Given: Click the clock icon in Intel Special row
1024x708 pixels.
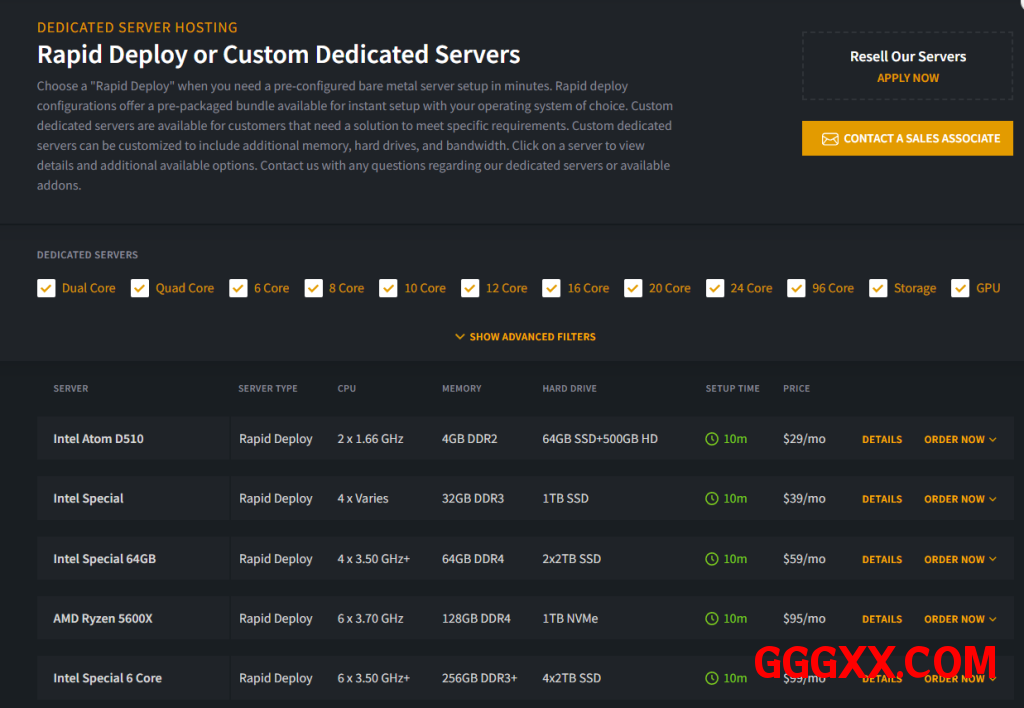Looking at the screenshot, I should click(x=712, y=499).
